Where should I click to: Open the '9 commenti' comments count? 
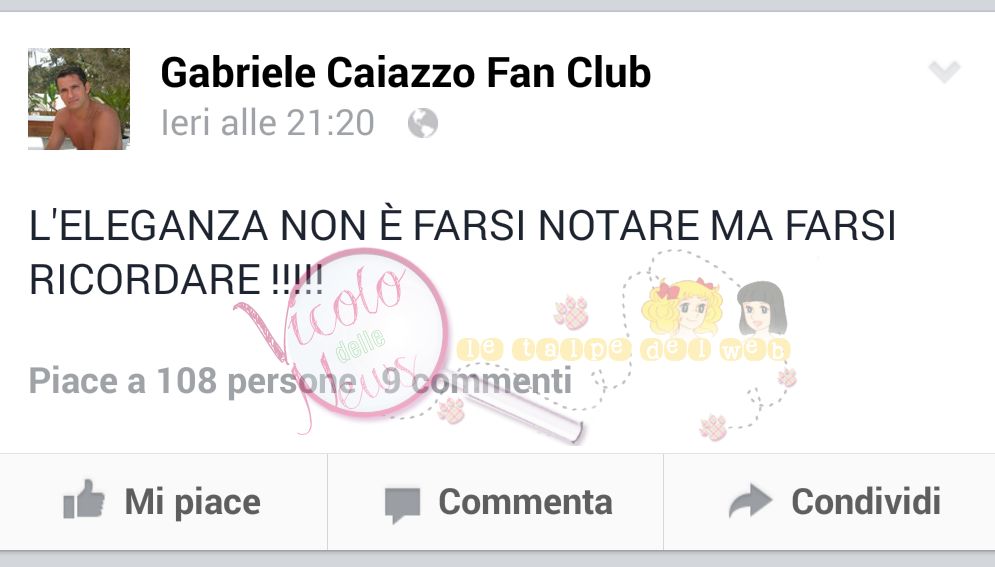click(x=477, y=382)
